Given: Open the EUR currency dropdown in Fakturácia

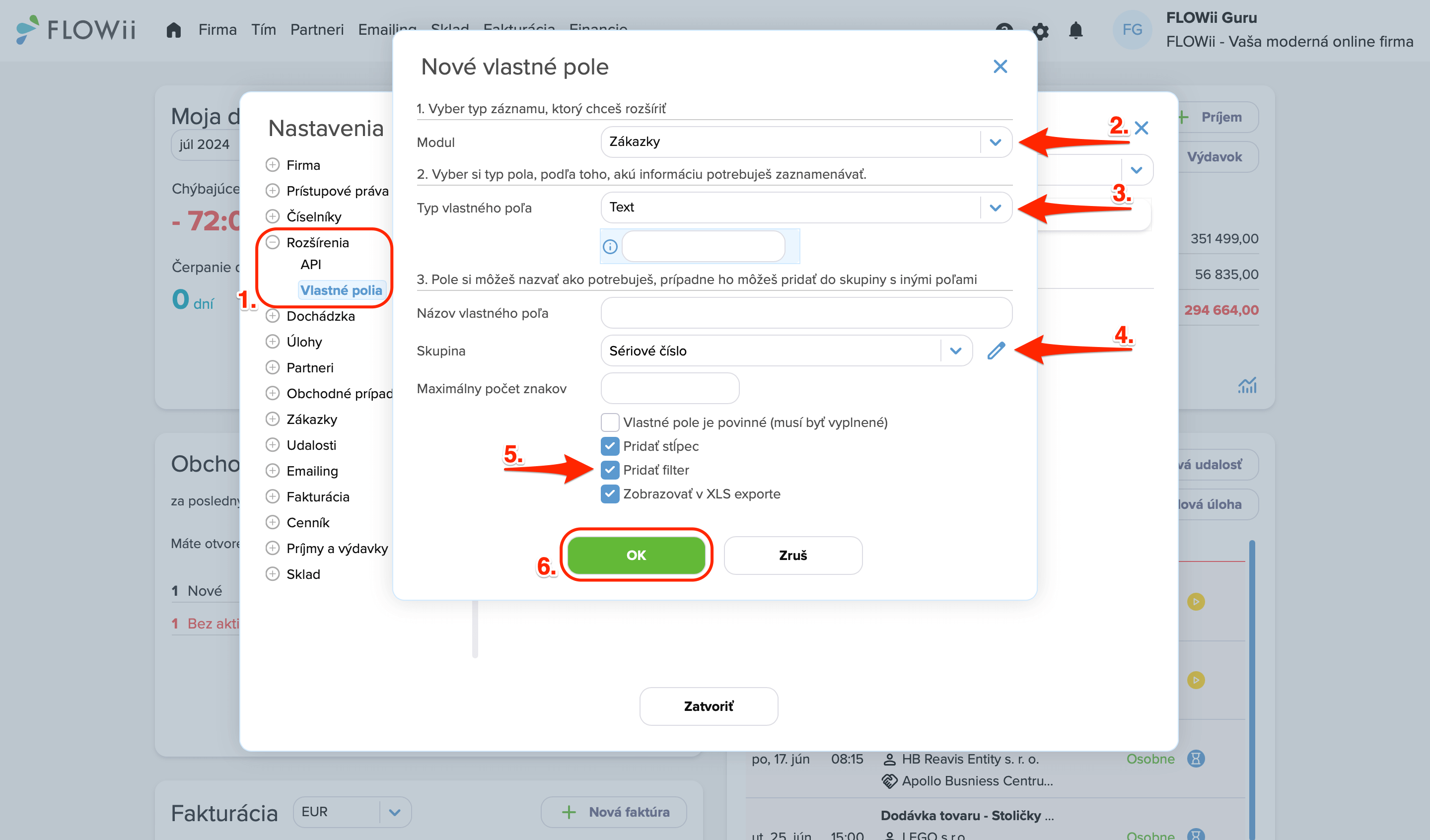Looking at the screenshot, I should click(x=352, y=812).
